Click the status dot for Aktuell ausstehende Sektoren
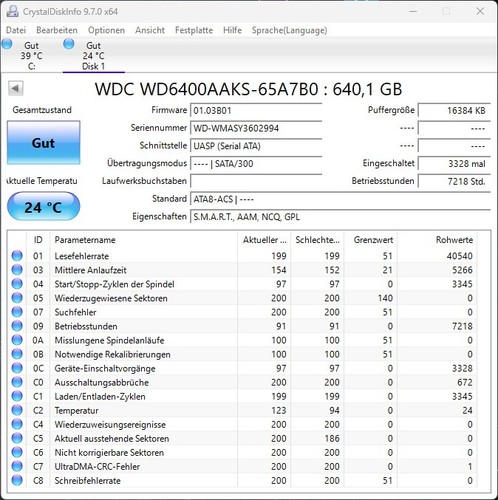The width and height of the screenshot is (498, 500). tap(17, 438)
